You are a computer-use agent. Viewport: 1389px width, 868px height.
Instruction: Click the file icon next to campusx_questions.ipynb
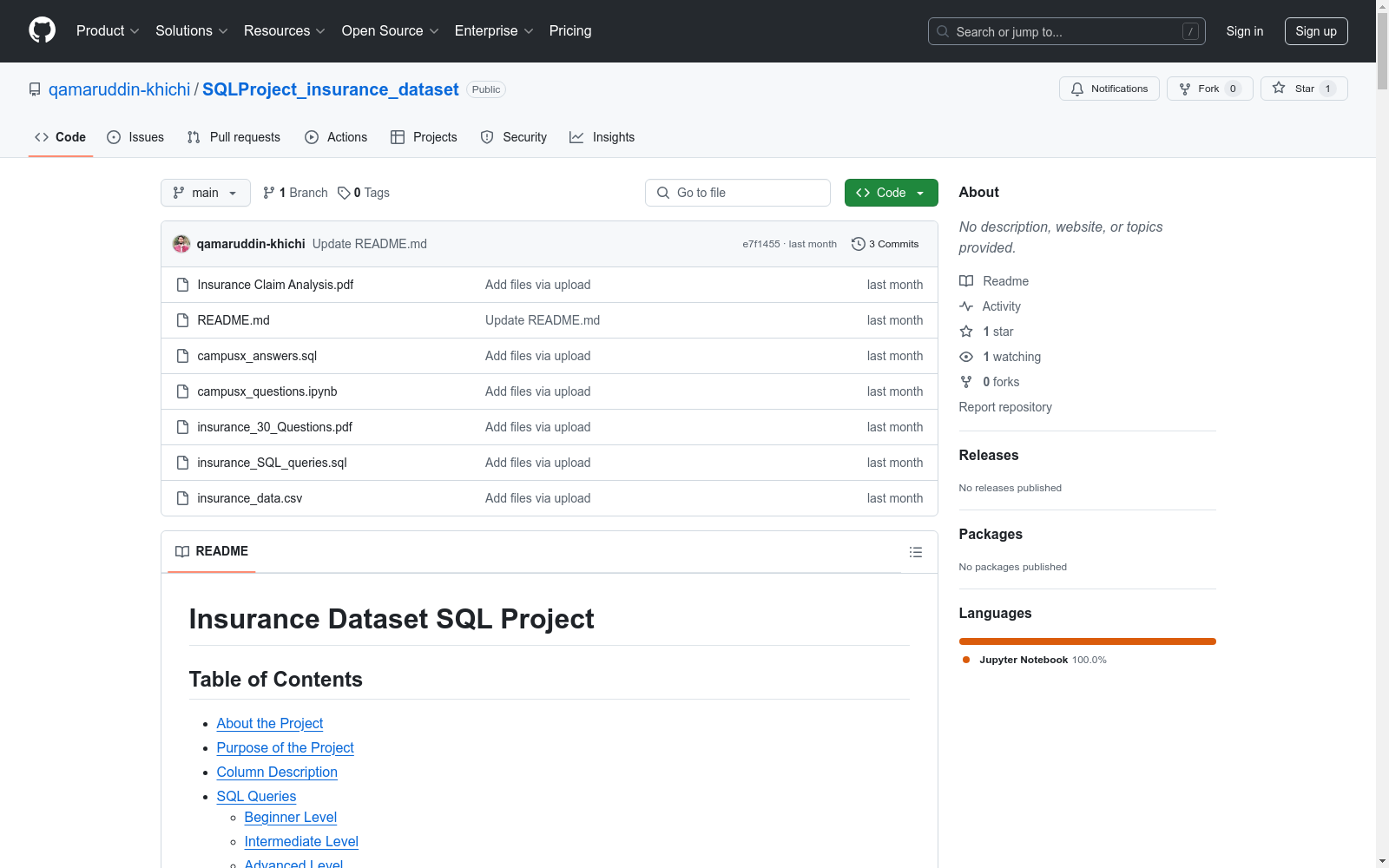coord(182,391)
